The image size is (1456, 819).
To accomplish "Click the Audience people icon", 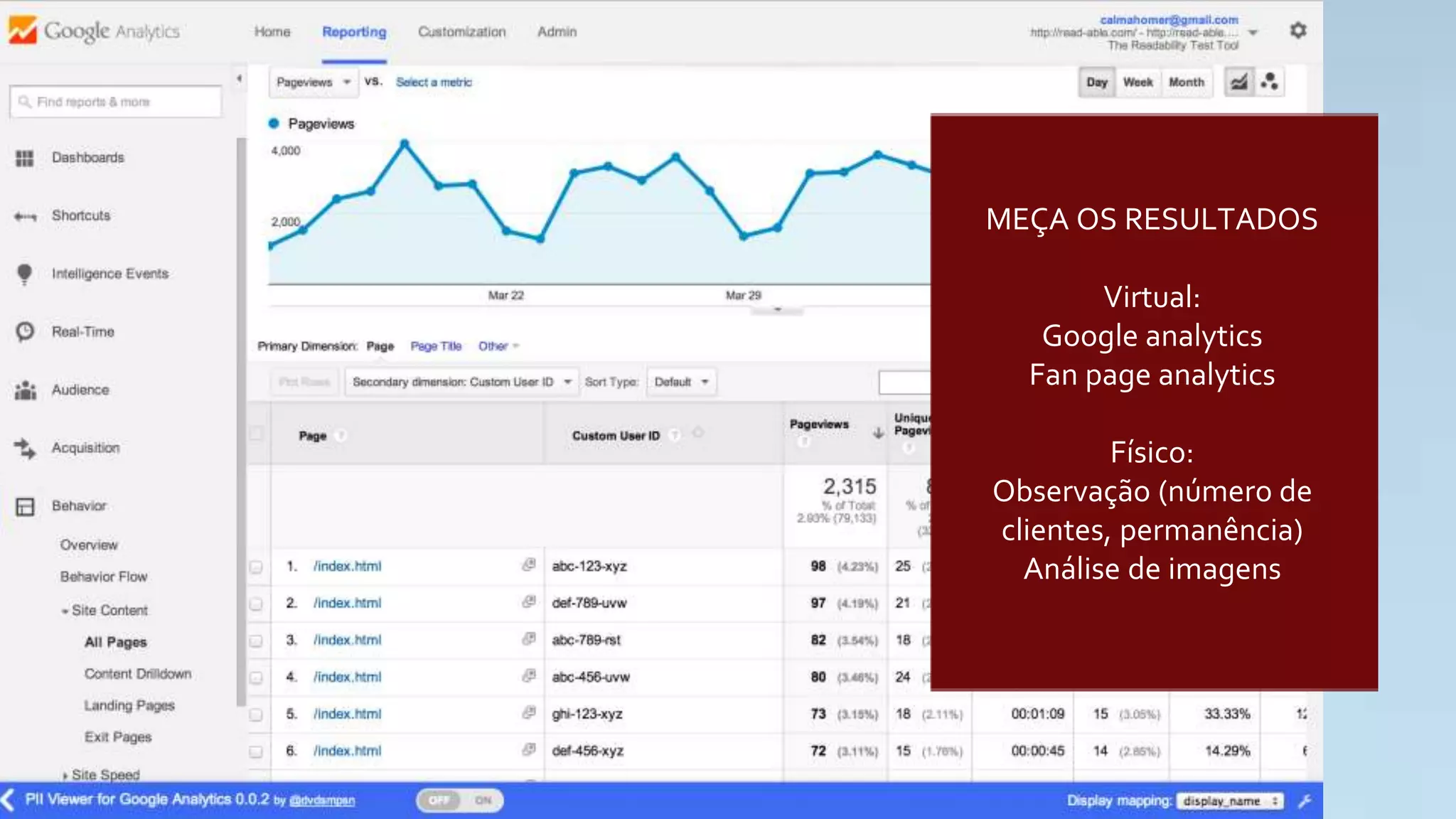I will [26, 390].
